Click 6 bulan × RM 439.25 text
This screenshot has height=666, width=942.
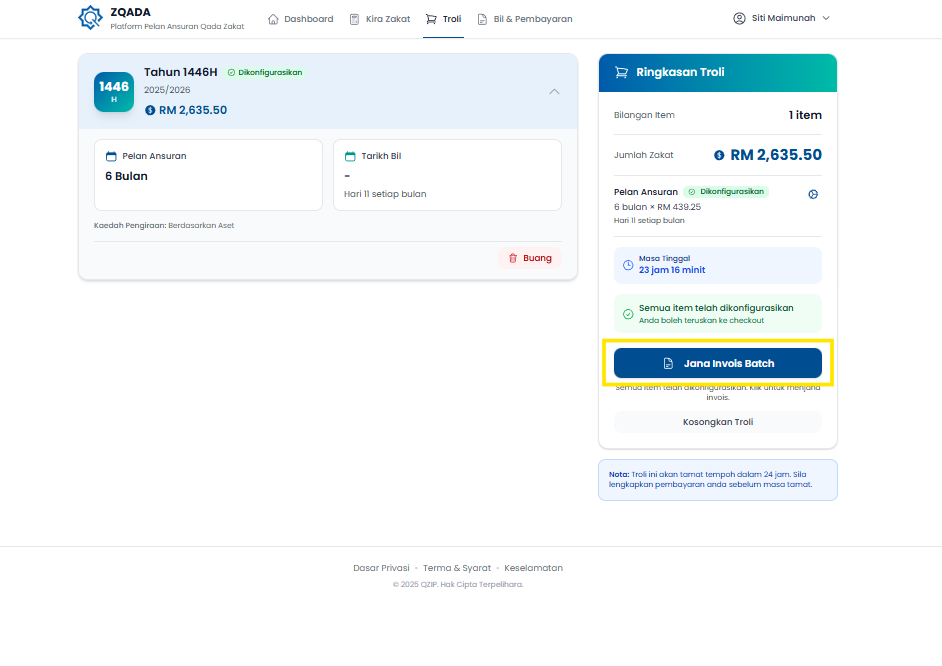click(x=657, y=207)
